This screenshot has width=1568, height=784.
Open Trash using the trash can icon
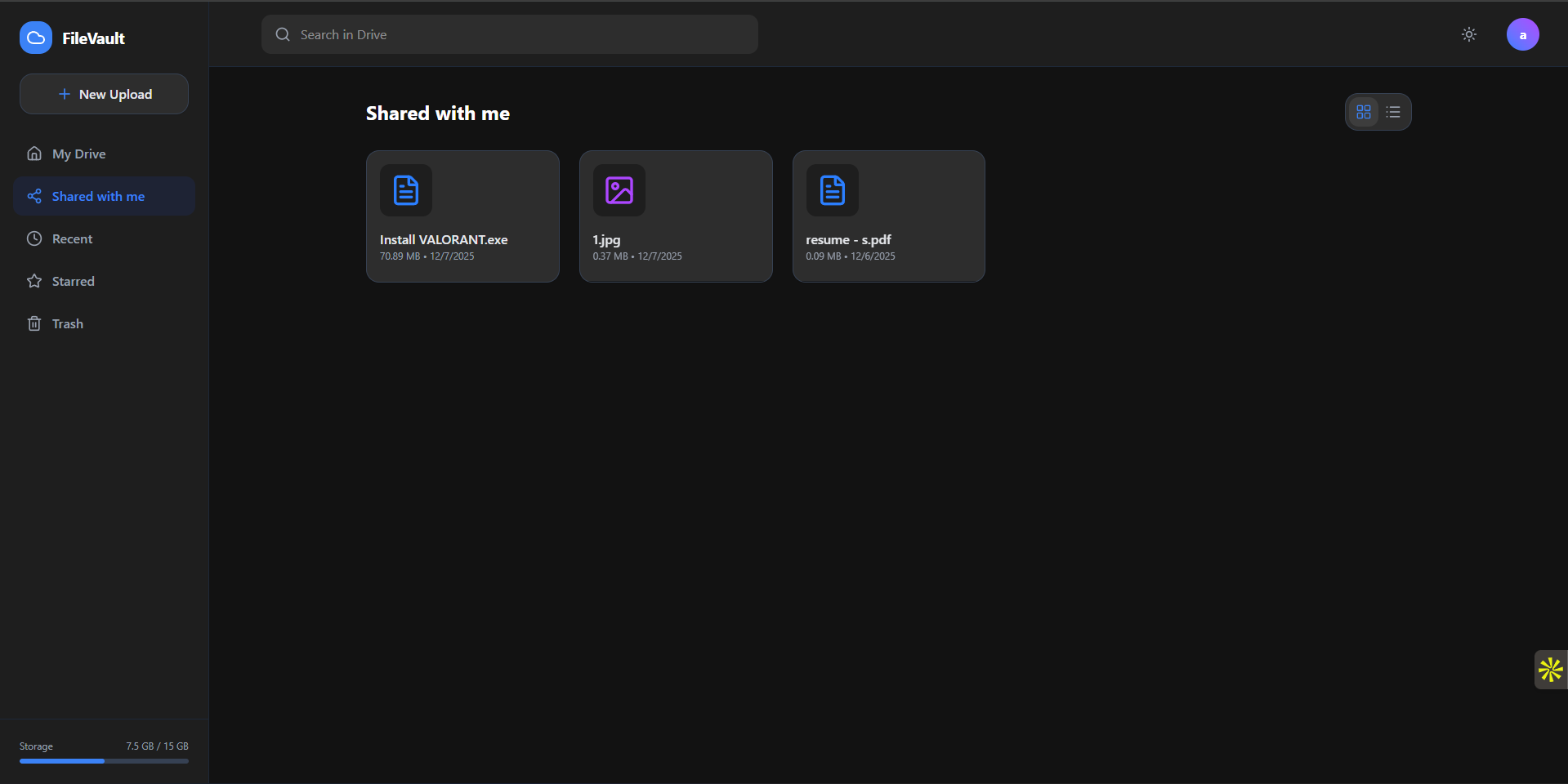[34, 323]
